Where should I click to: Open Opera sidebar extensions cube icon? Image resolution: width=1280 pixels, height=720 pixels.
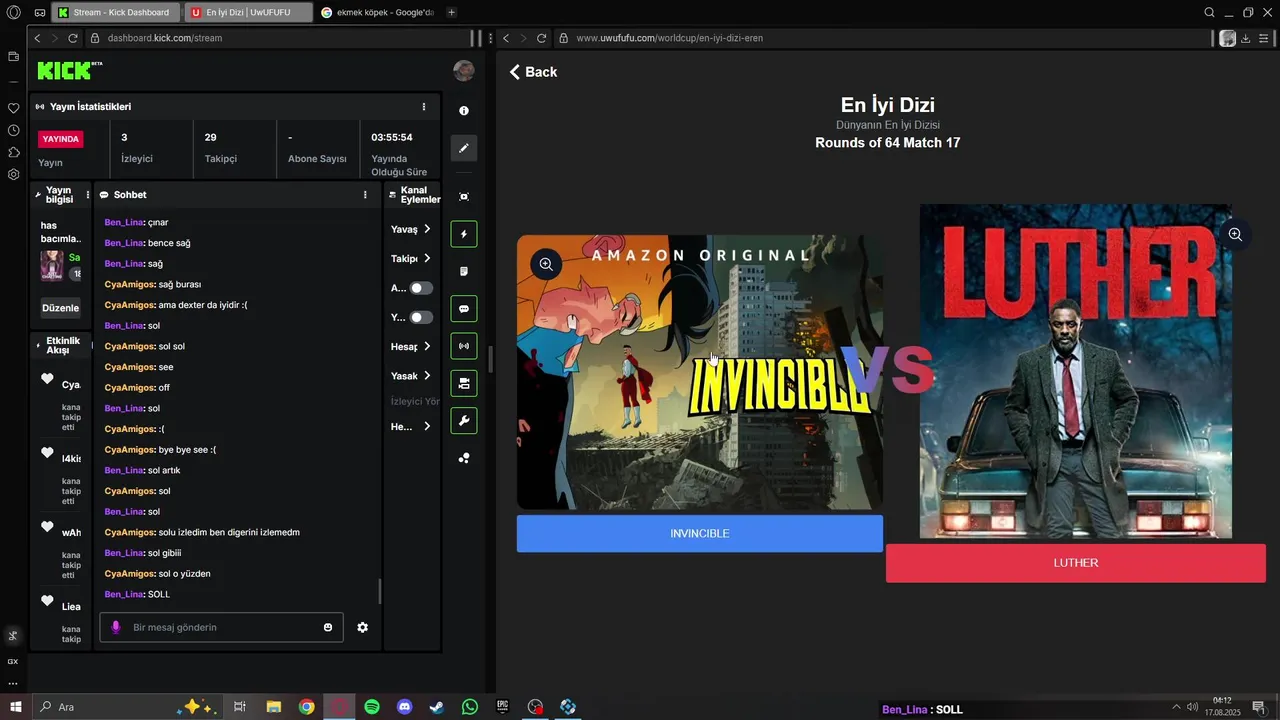pos(13,152)
